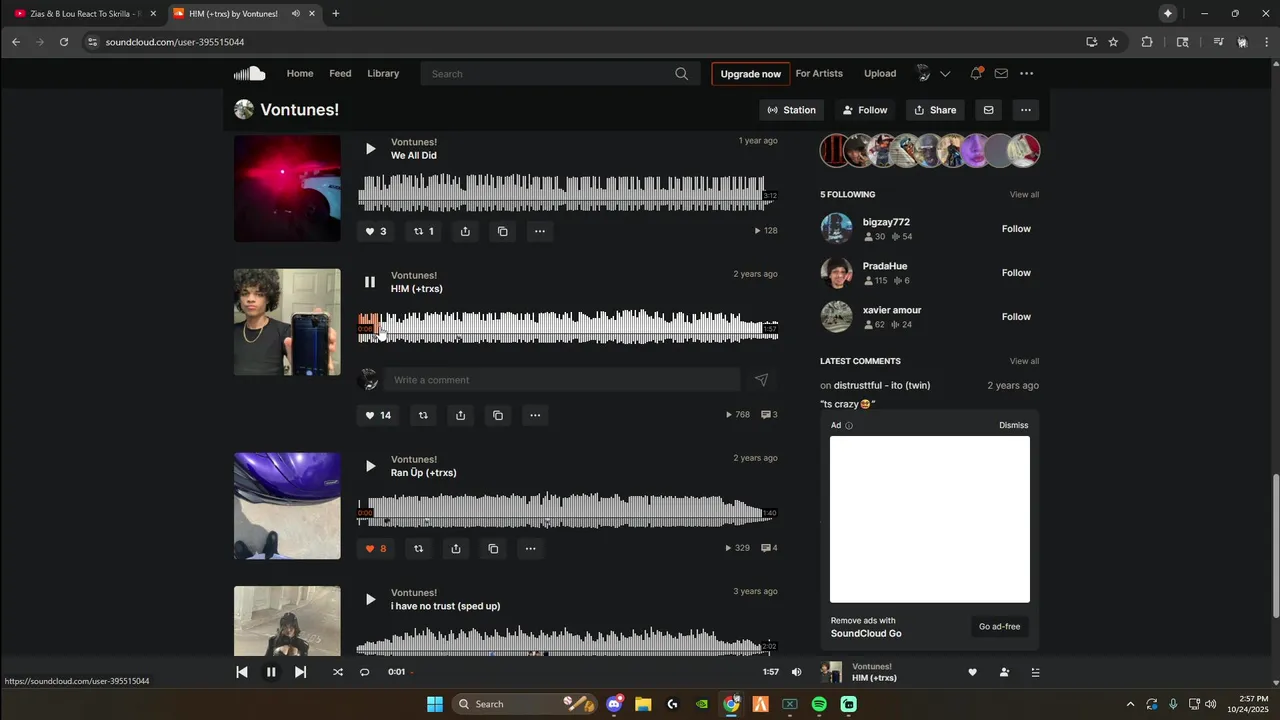
Task: Open header more options ellipsis
Action: [1026, 74]
